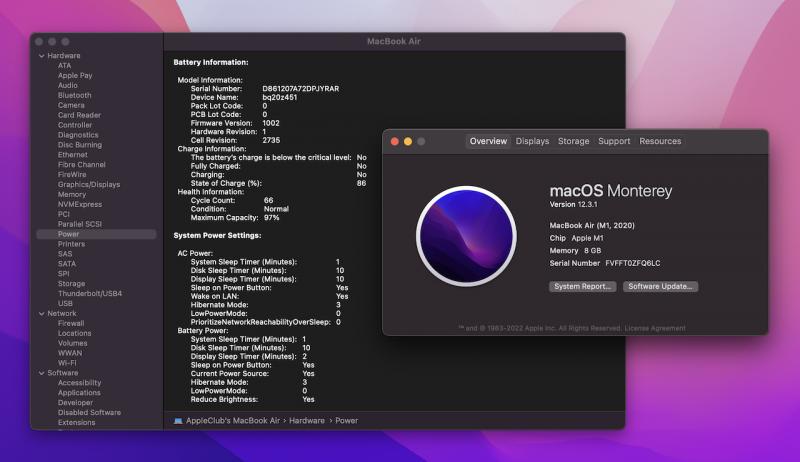Select Applications under Software
This screenshot has height=462, width=800.
(79, 393)
